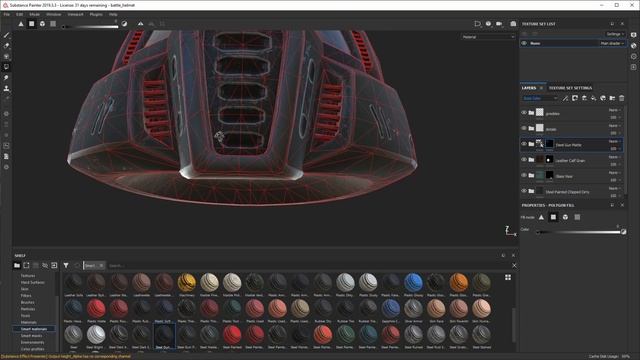
Task: Click the add fill layer bucket icon
Action: coord(593,98)
